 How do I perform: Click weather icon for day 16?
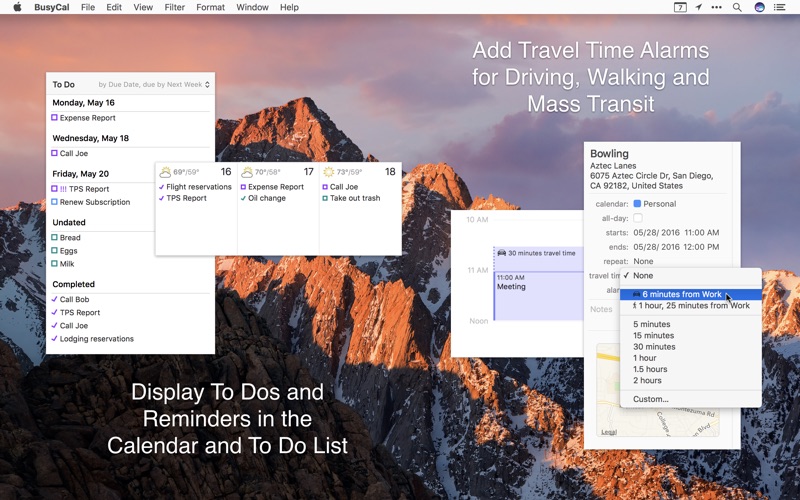point(165,172)
